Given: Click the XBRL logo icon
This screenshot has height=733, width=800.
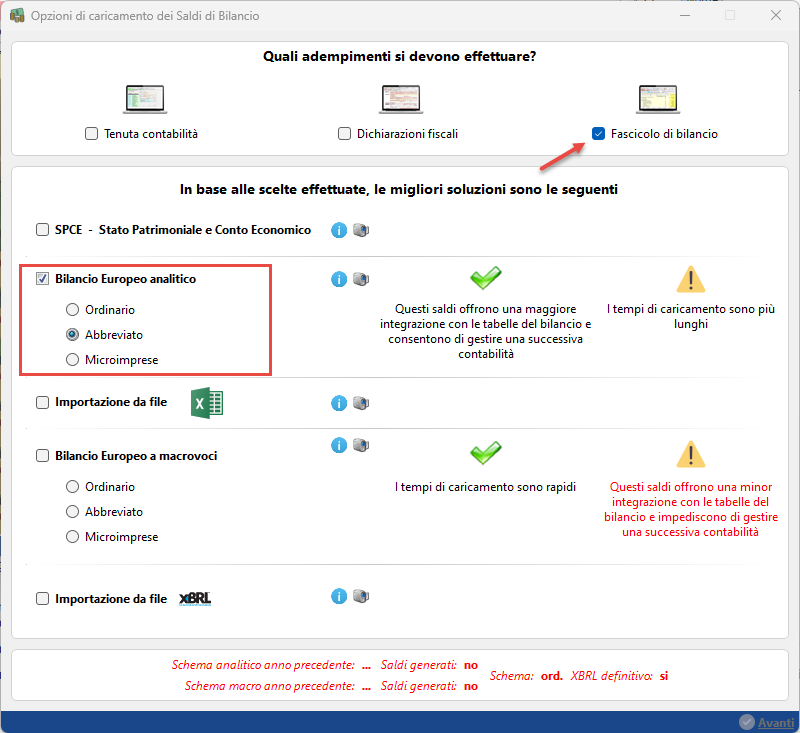Looking at the screenshot, I should 195,598.
